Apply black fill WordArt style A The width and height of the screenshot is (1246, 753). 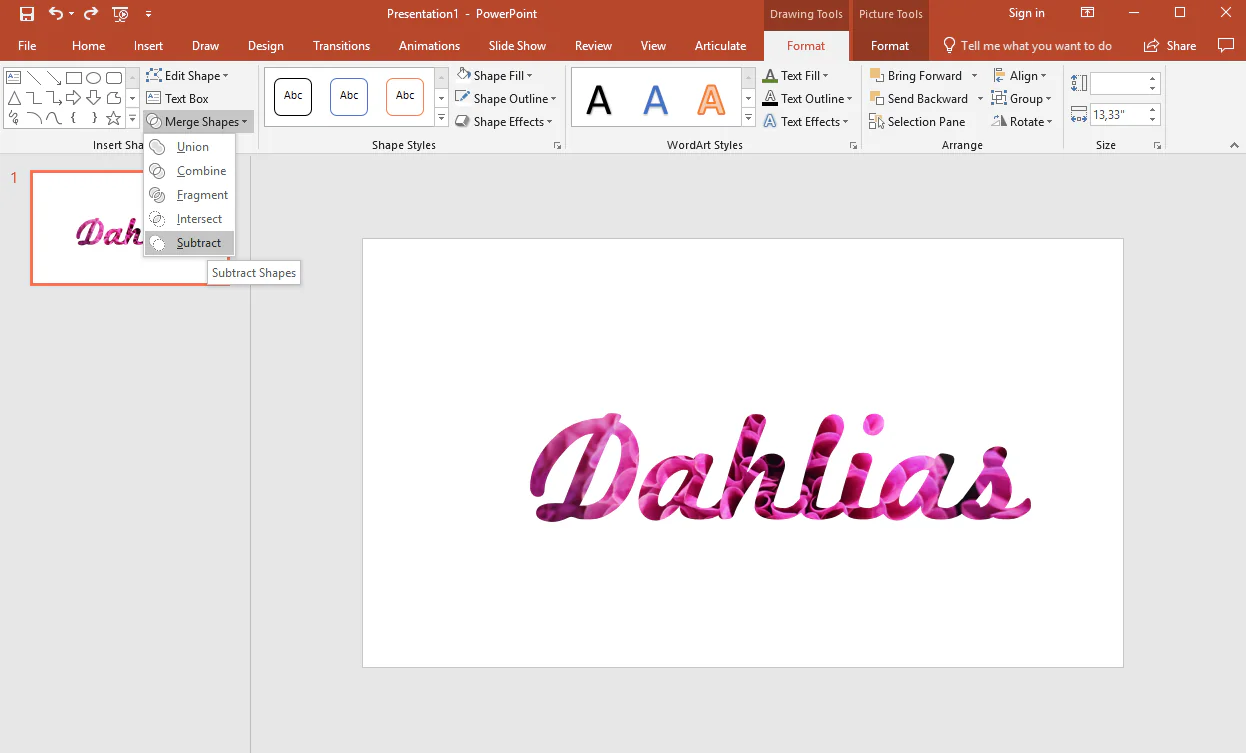(598, 99)
